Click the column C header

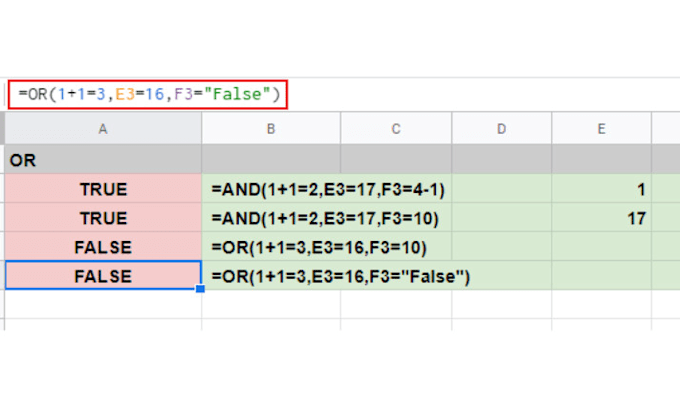coord(396,127)
